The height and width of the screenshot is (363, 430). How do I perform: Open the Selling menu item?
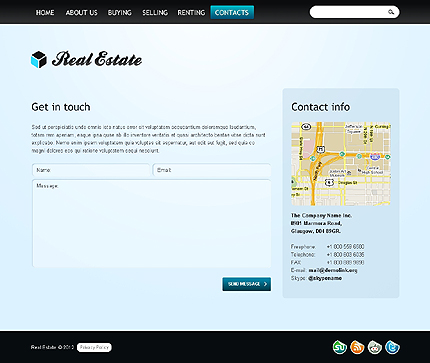(x=155, y=13)
